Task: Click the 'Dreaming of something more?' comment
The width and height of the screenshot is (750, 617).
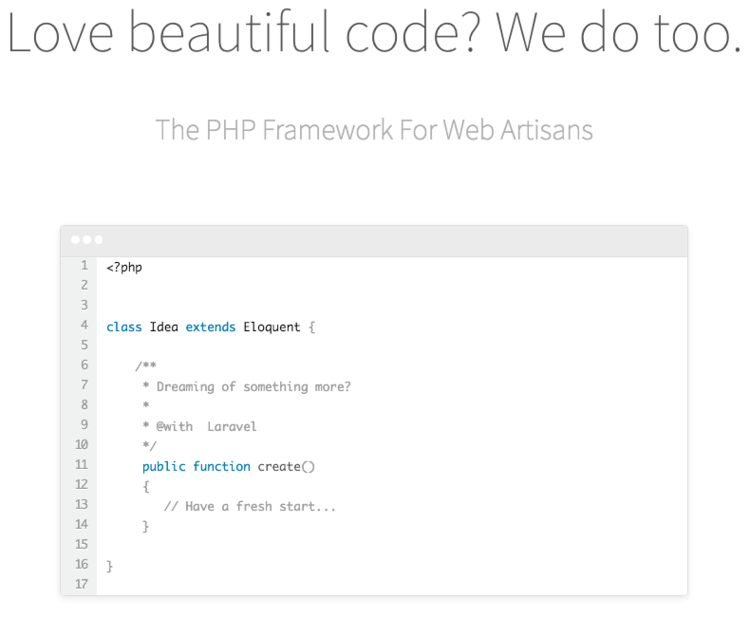Action: (x=254, y=387)
